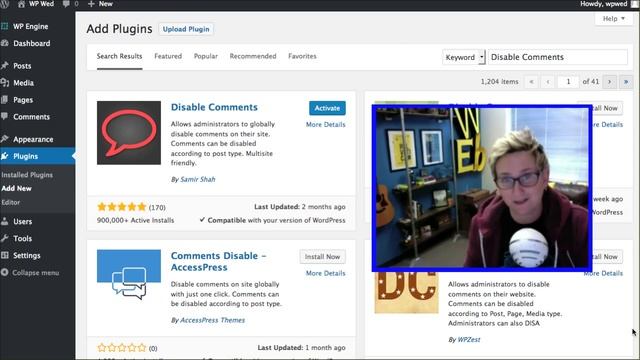Open the Disable Comments plugin thumbnail
The width and height of the screenshot is (640, 360).
point(129,133)
